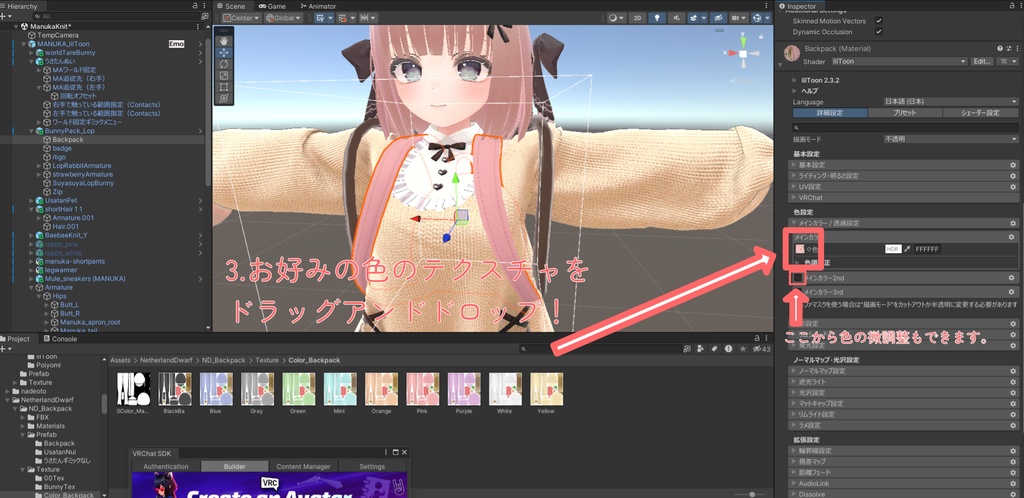Switch to the Game tab
1024x498 pixels.
pyautogui.click(x=272, y=6)
